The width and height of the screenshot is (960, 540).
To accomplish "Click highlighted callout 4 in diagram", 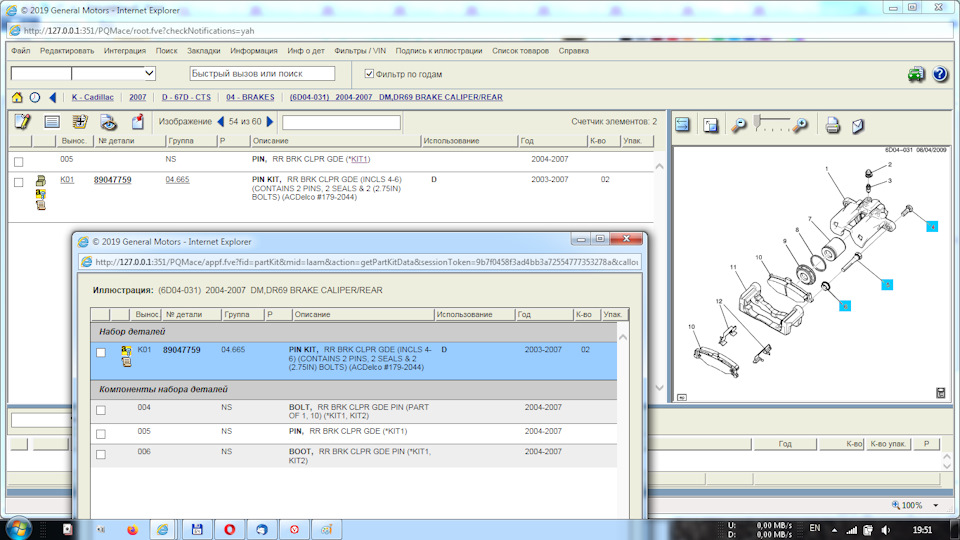I will coord(932,227).
